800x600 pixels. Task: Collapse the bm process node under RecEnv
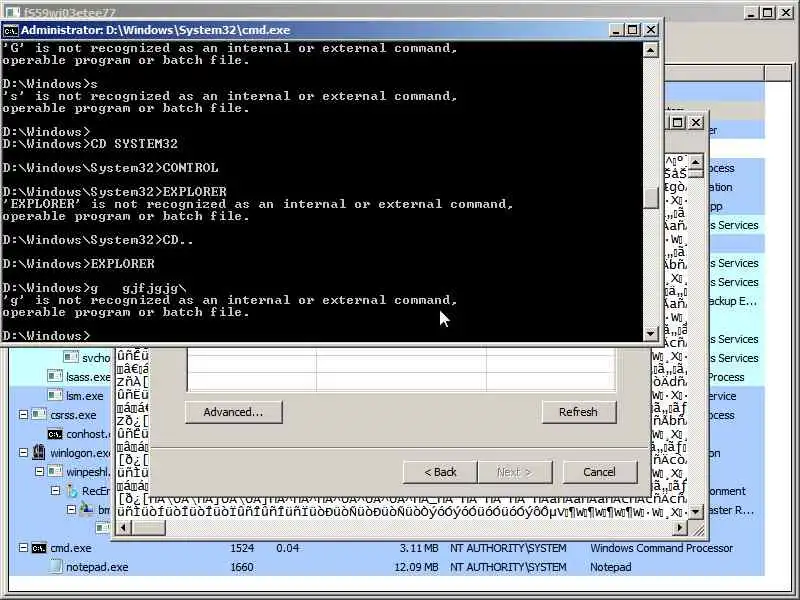pos(71,509)
